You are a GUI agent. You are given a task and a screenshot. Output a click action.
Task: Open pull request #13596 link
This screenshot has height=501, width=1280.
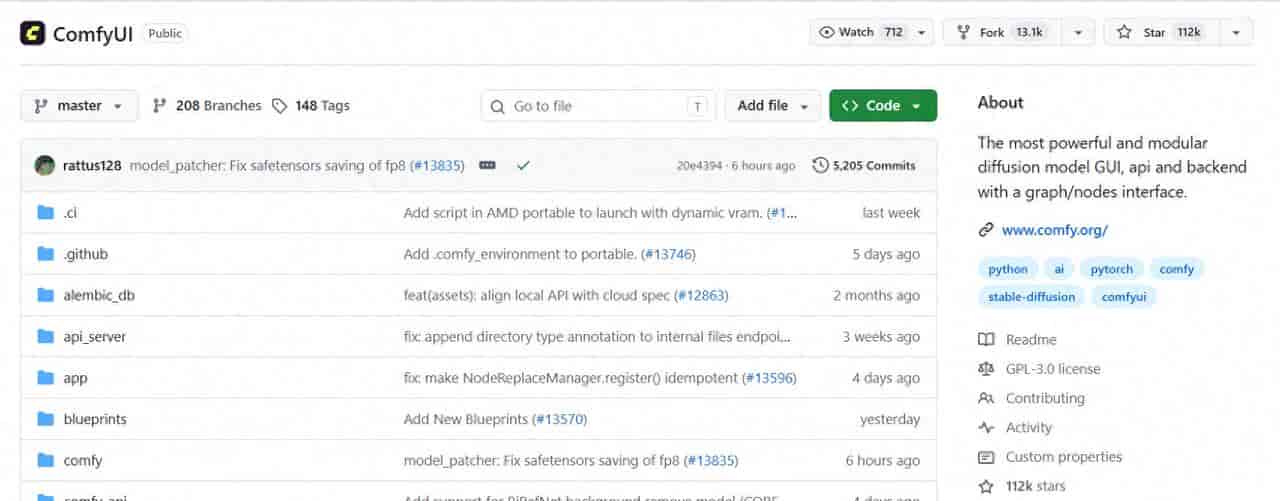(x=770, y=378)
